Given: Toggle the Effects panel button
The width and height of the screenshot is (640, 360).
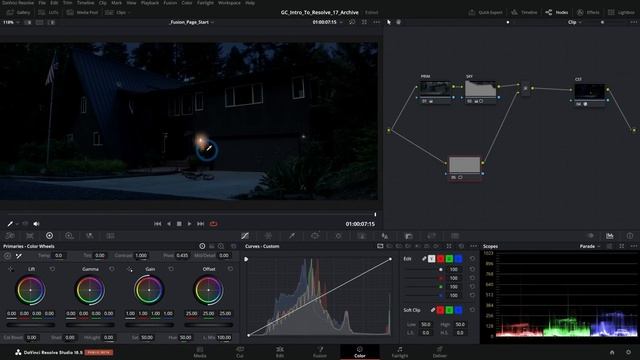Looking at the screenshot, I should 589,13.
